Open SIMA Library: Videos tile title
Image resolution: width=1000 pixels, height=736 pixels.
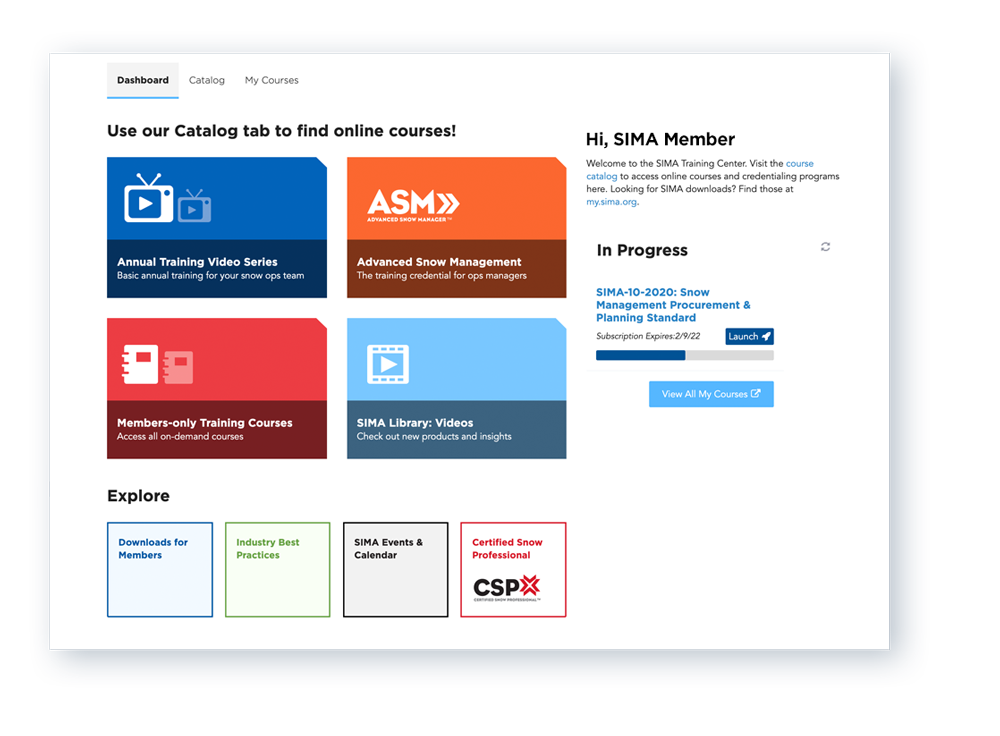pos(415,422)
